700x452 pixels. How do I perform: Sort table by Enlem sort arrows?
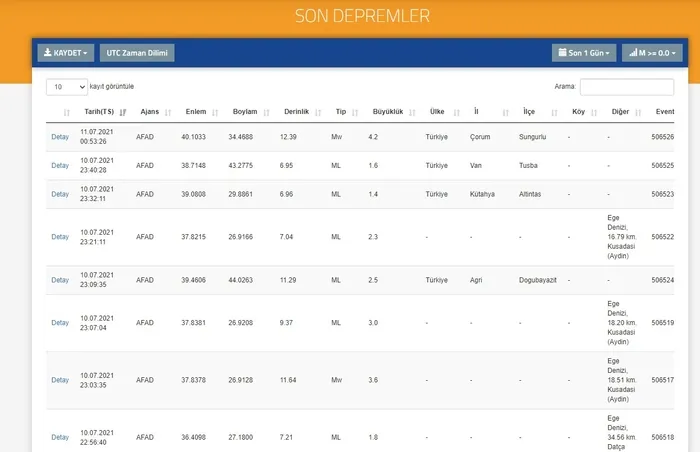tap(215, 112)
